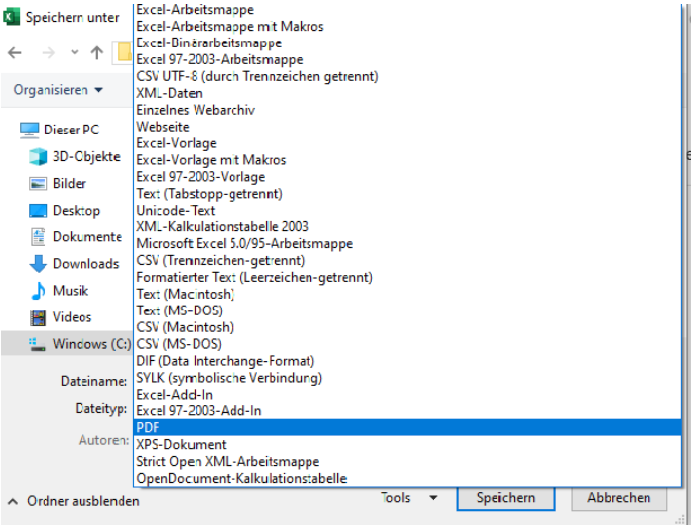This screenshot has height=525, width=691.
Task: Select Excel 97-2003-Add-In option
Action: coord(407,411)
